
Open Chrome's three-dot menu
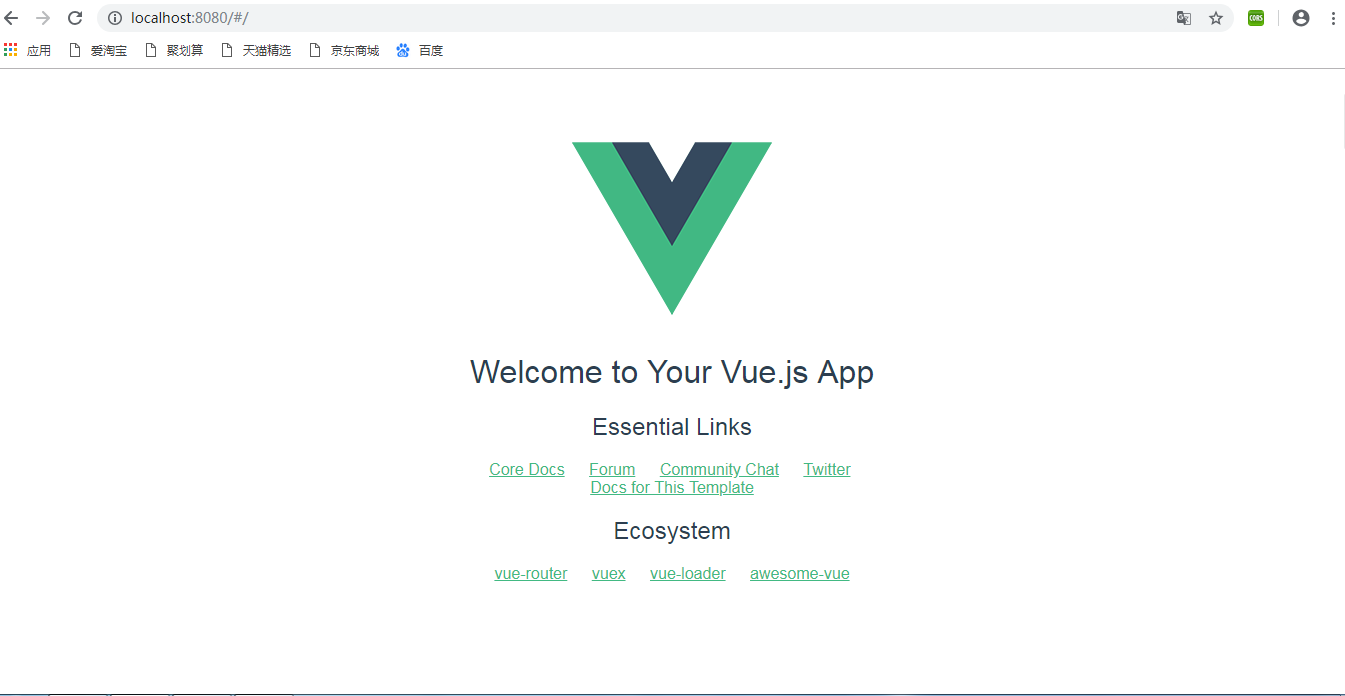(x=1333, y=18)
